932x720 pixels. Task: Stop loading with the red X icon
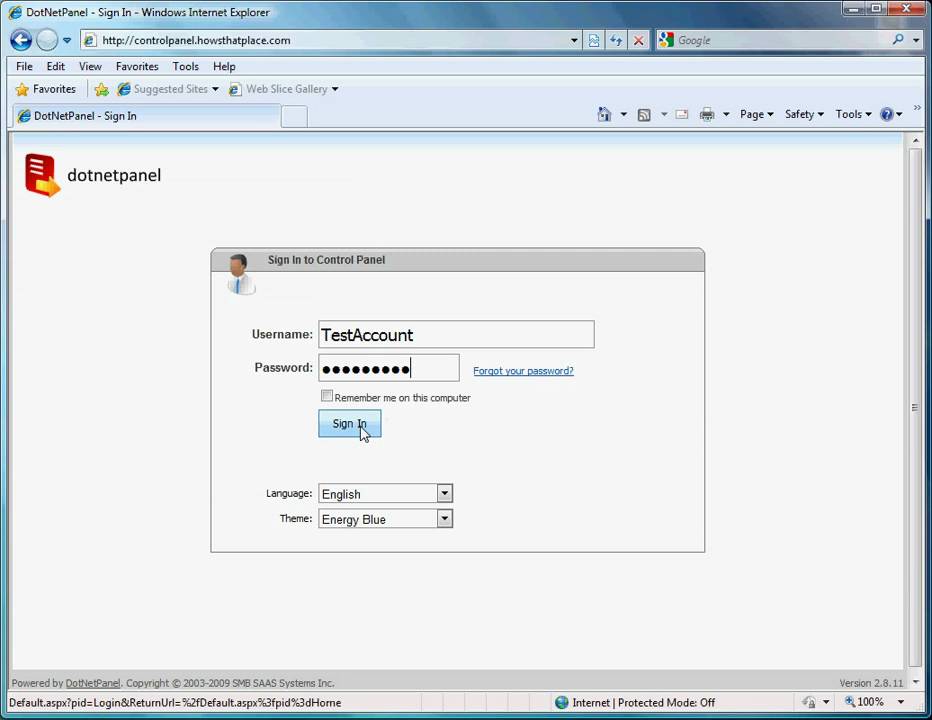638,40
